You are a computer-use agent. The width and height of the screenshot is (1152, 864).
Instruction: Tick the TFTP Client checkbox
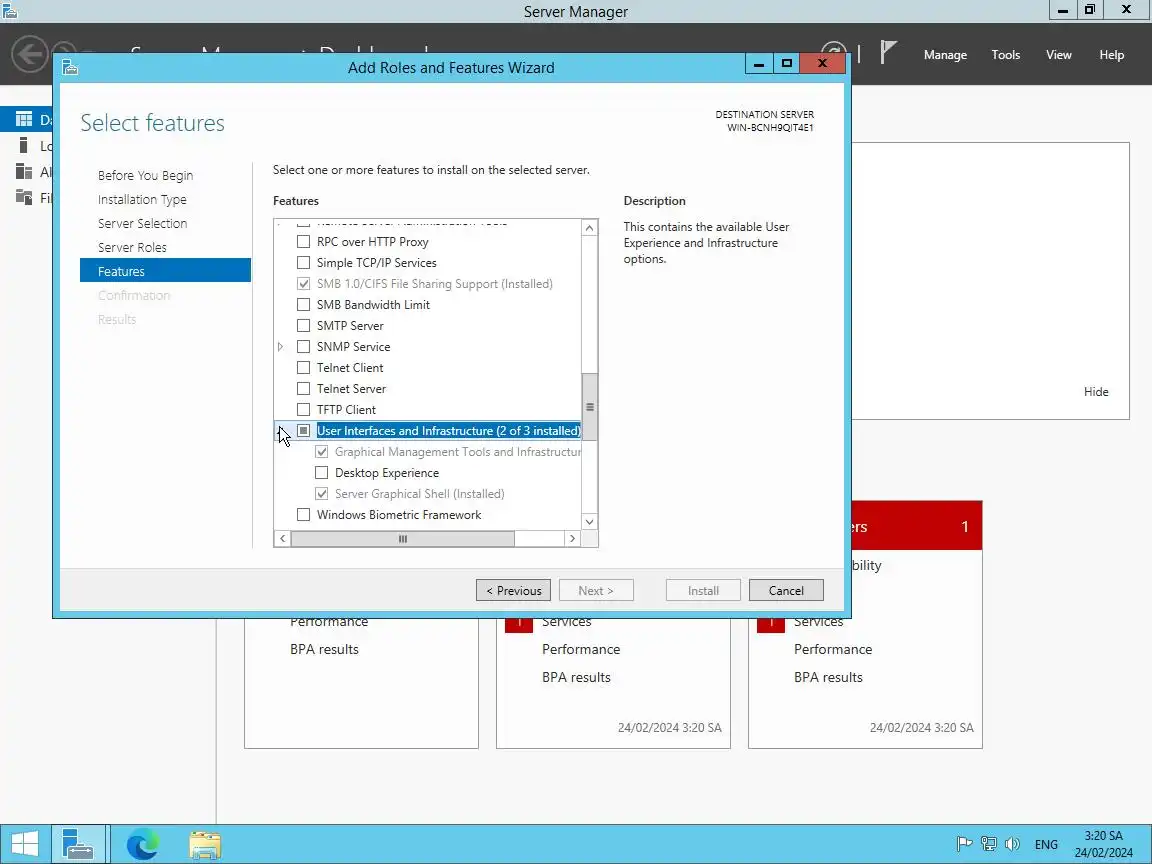click(303, 409)
